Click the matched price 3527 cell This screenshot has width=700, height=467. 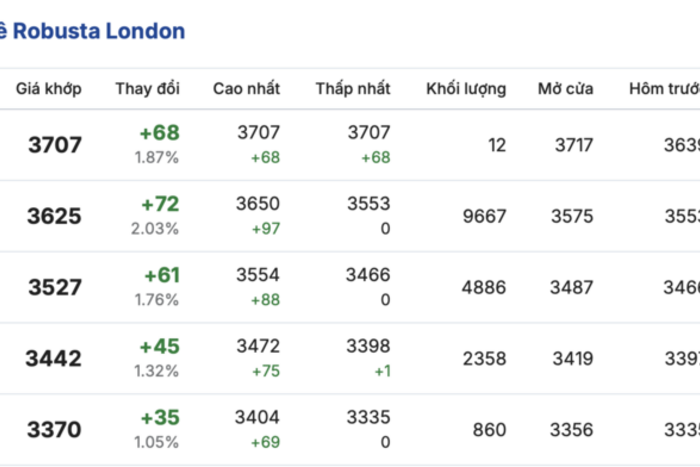coord(55,287)
